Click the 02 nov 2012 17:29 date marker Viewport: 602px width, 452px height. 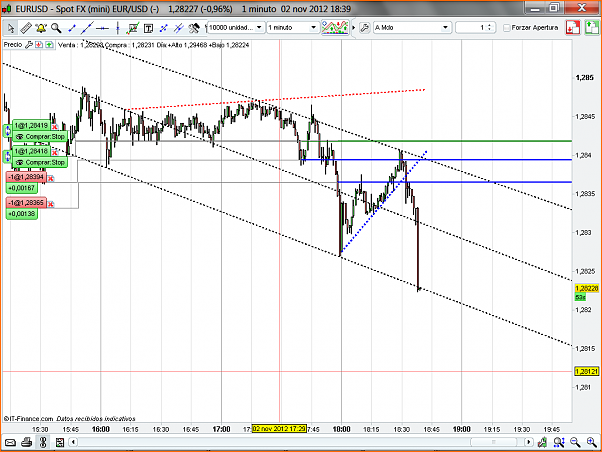pos(279,429)
